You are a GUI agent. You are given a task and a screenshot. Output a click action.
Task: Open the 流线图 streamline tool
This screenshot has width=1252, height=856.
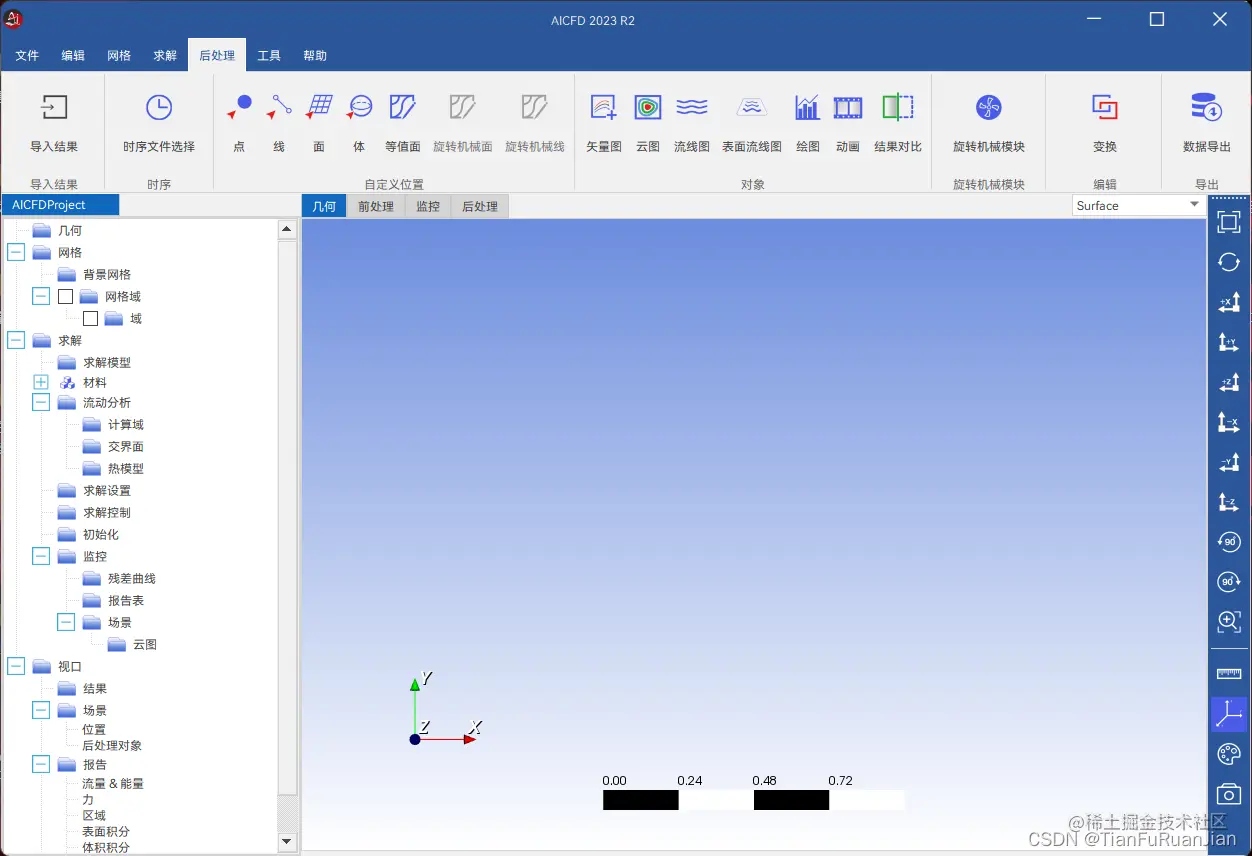click(692, 107)
